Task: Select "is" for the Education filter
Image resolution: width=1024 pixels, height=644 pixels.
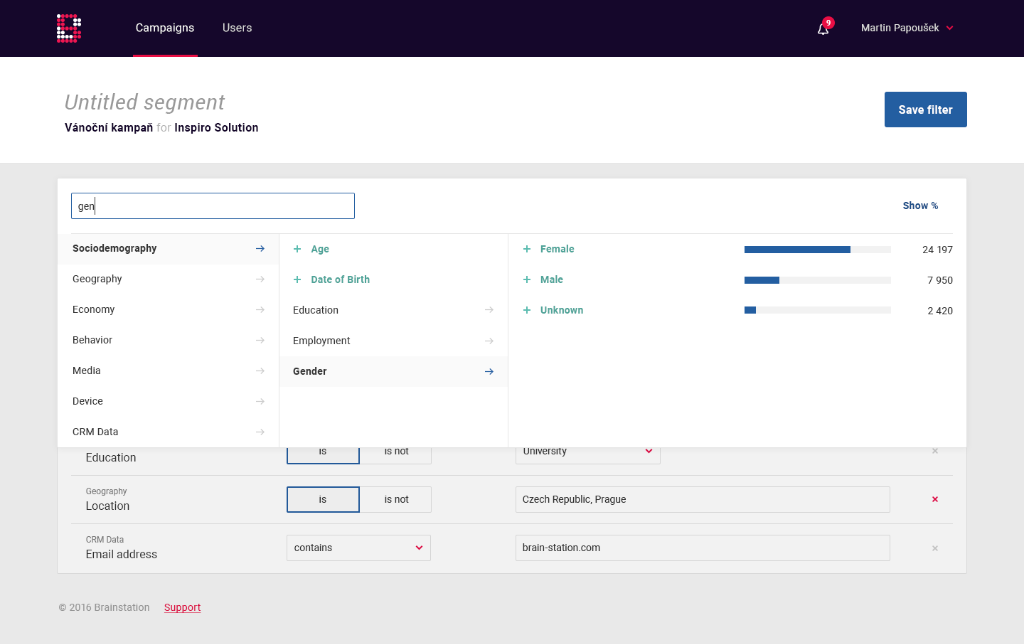Action: pyautogui.click(x=322, y=451)
